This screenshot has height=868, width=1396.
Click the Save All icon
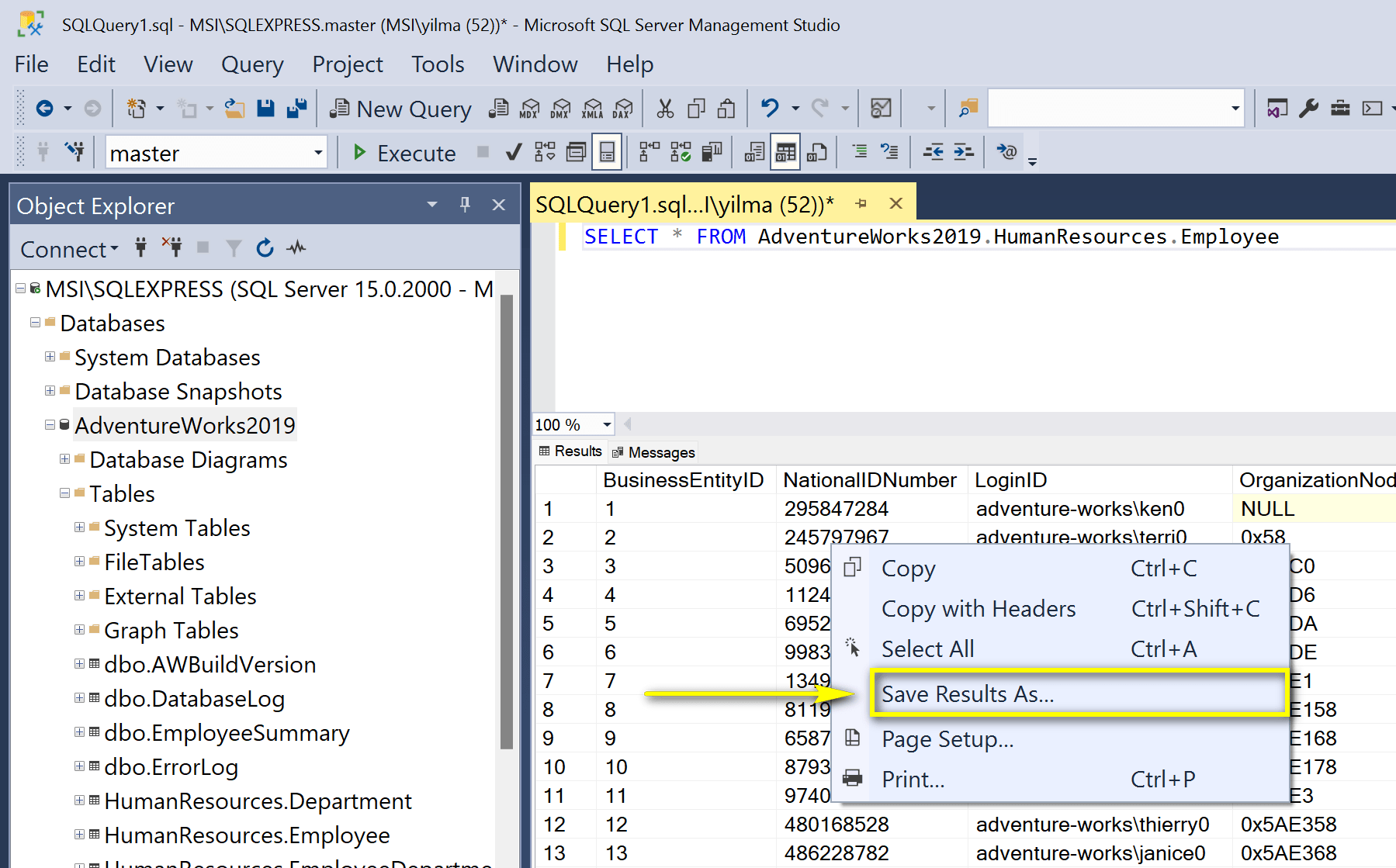pyautogui.click(x=296, y=109)
